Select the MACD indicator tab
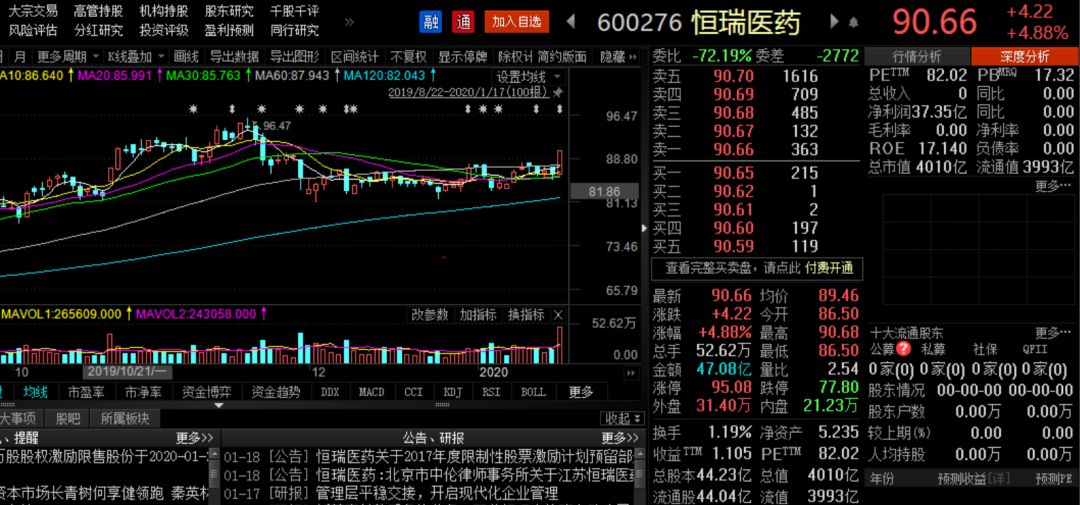Screen dimensions: 1080x505 pyautogui.click(x=371, y=392)
